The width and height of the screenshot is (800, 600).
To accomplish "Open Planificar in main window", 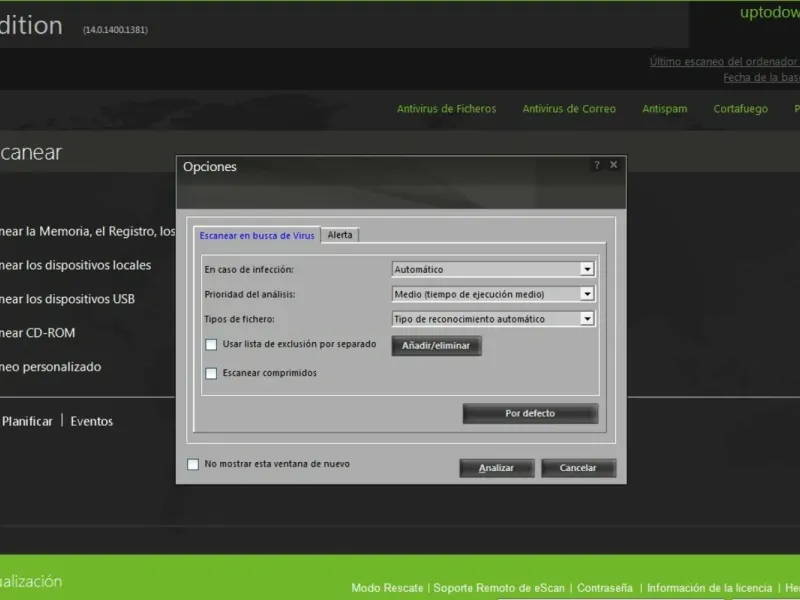I will coord(27,421).
